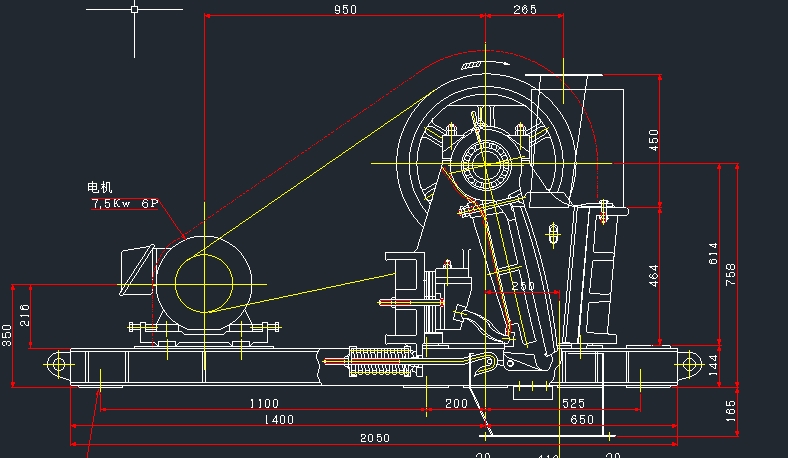This screenshot has width=788, height=458.
Task: Select the 1400 dimension text
Action: click(x=279, y=419)
